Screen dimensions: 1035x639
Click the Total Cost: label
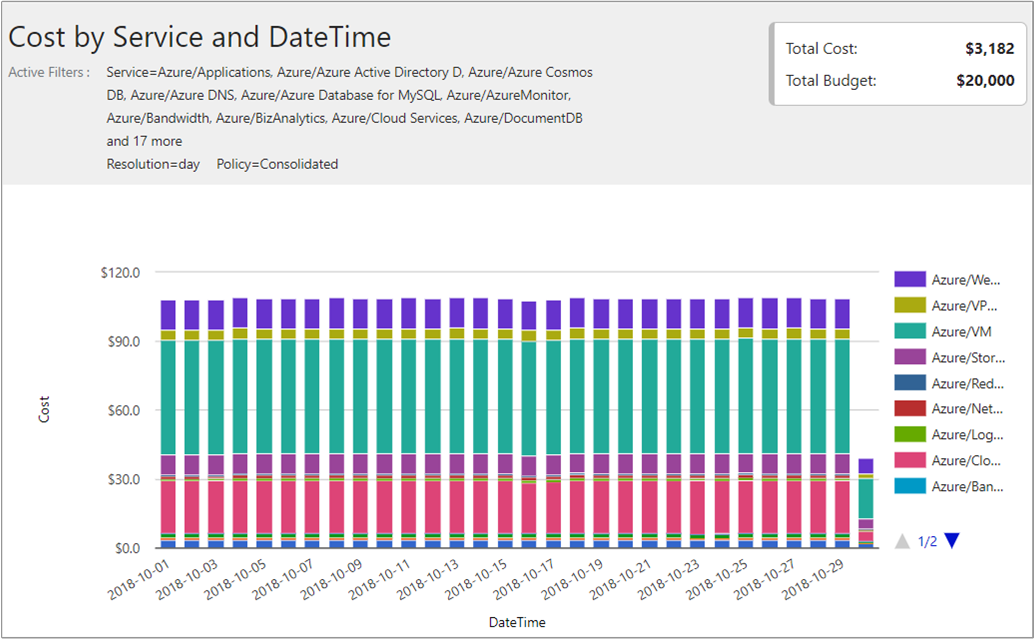[x=821, y=48]
